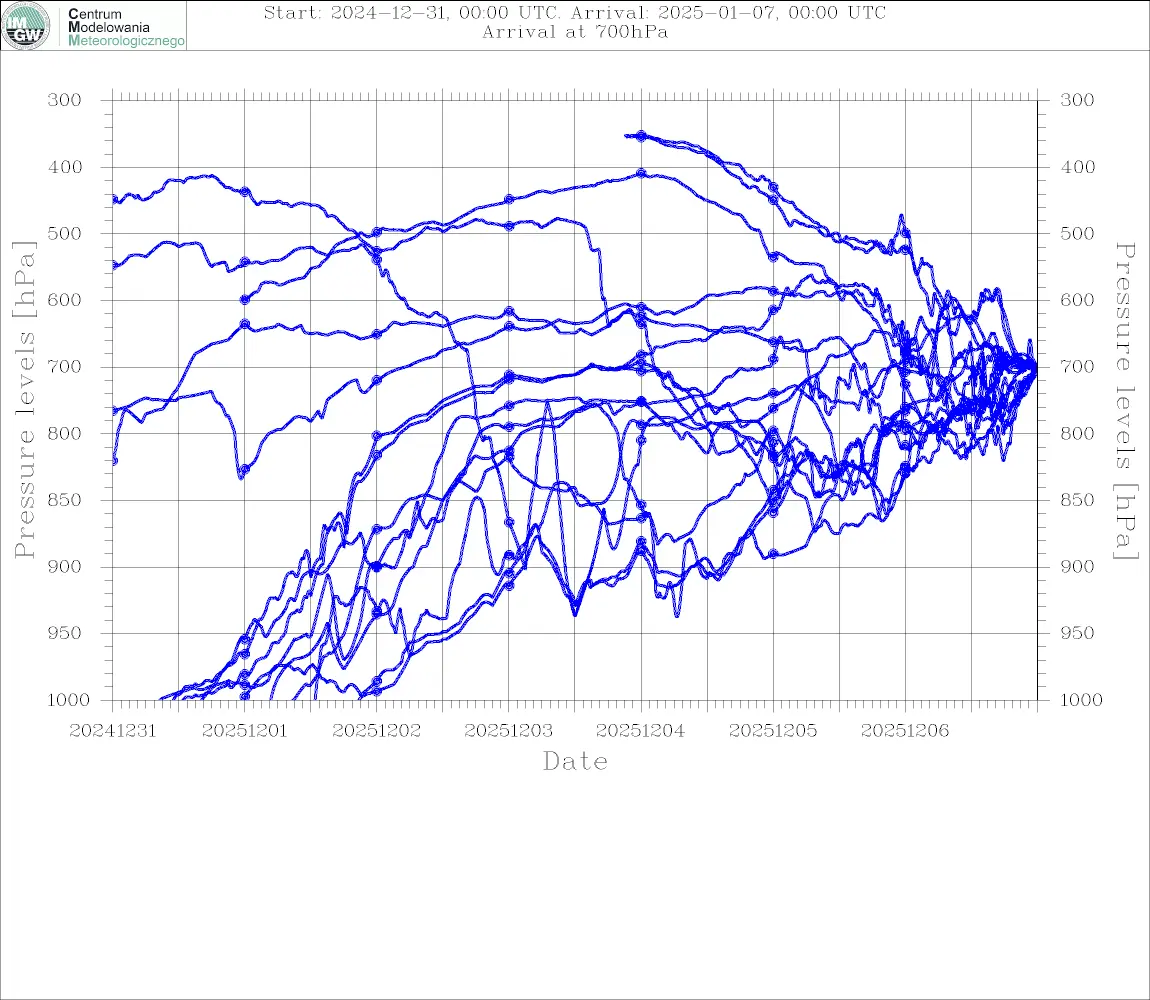Click the left axis label 800

(65, 434)
